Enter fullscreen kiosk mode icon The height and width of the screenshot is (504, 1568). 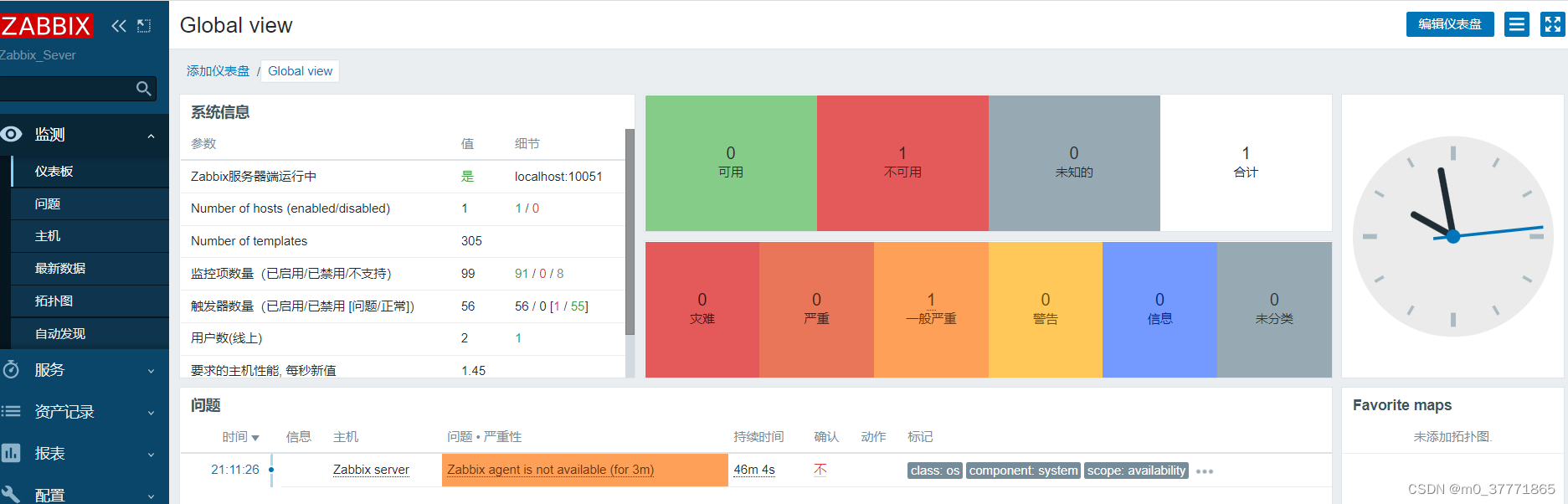pyautogui.click(x=1552, y=24)
